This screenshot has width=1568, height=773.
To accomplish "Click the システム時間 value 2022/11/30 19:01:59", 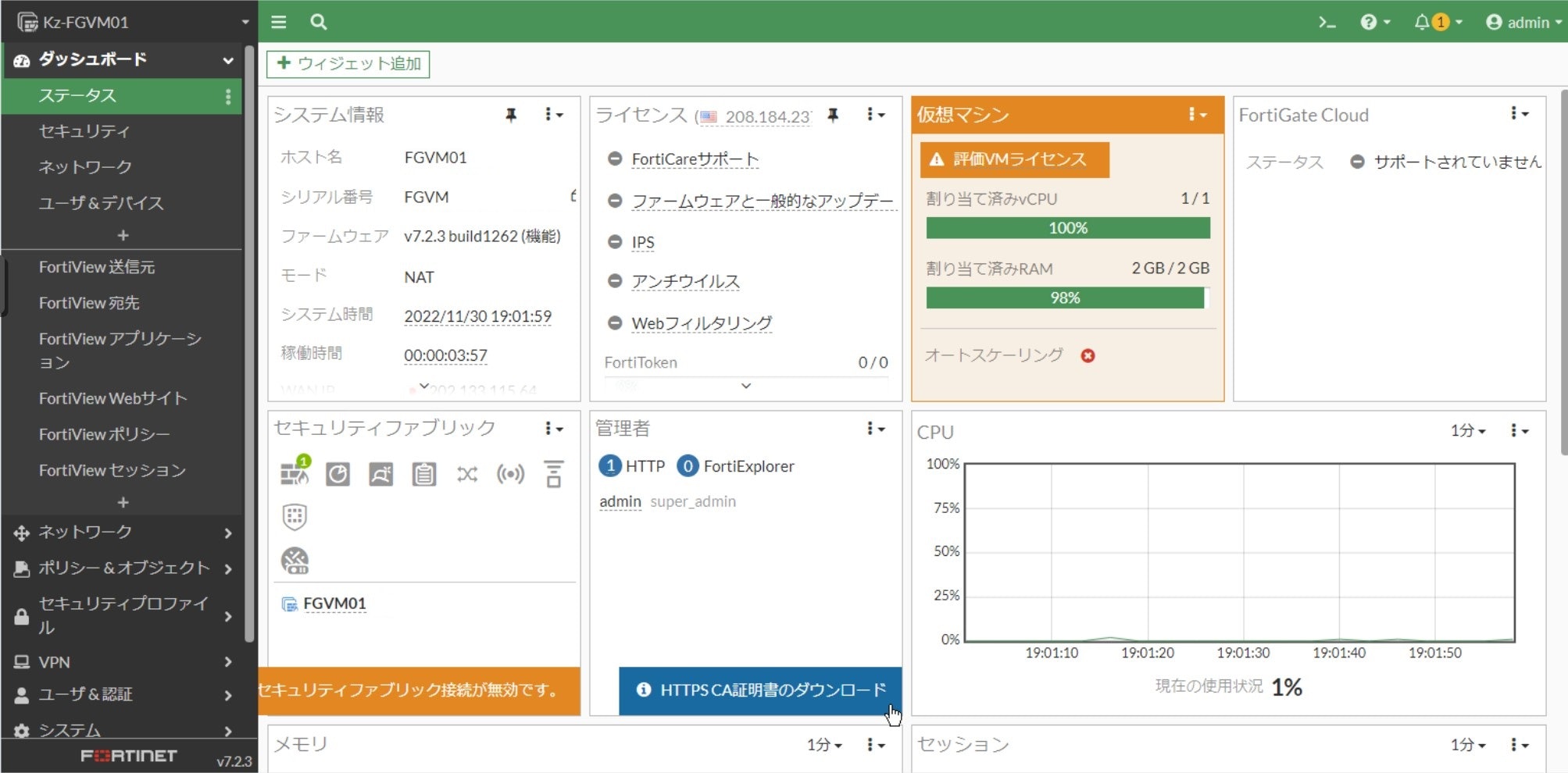I will (x=477, y=316).
